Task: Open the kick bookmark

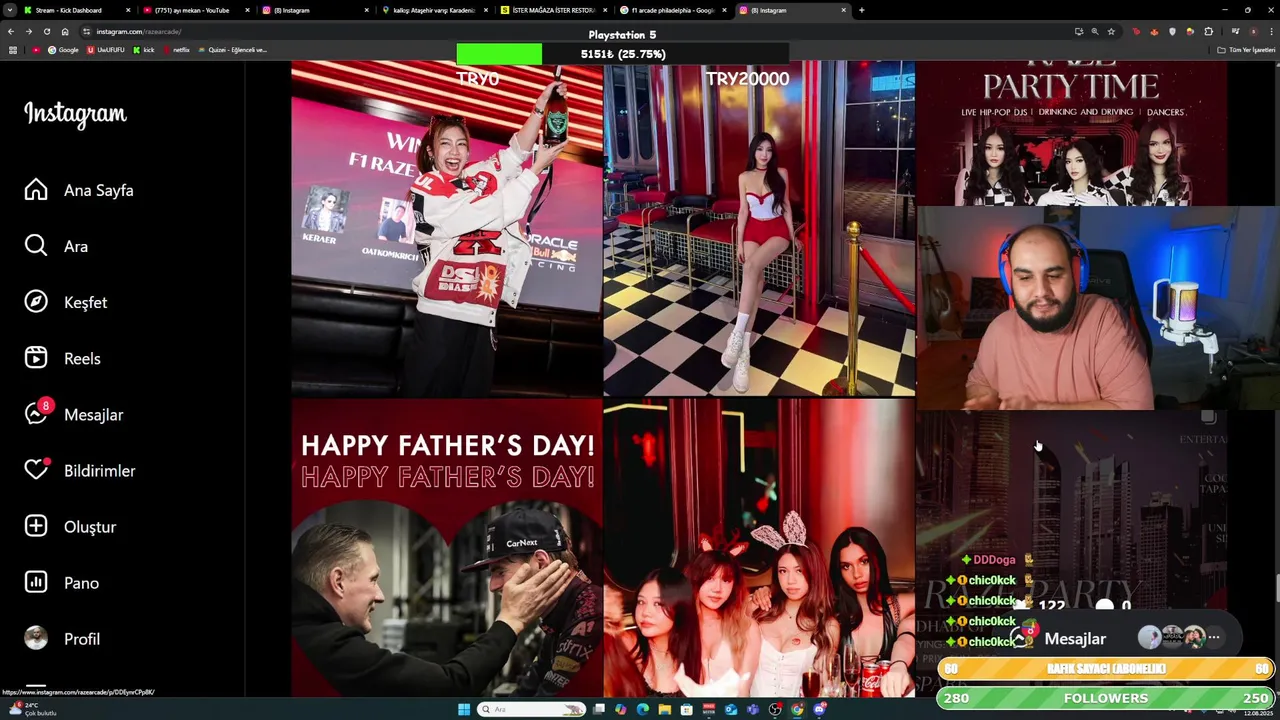Action: [x=144, y=50]
